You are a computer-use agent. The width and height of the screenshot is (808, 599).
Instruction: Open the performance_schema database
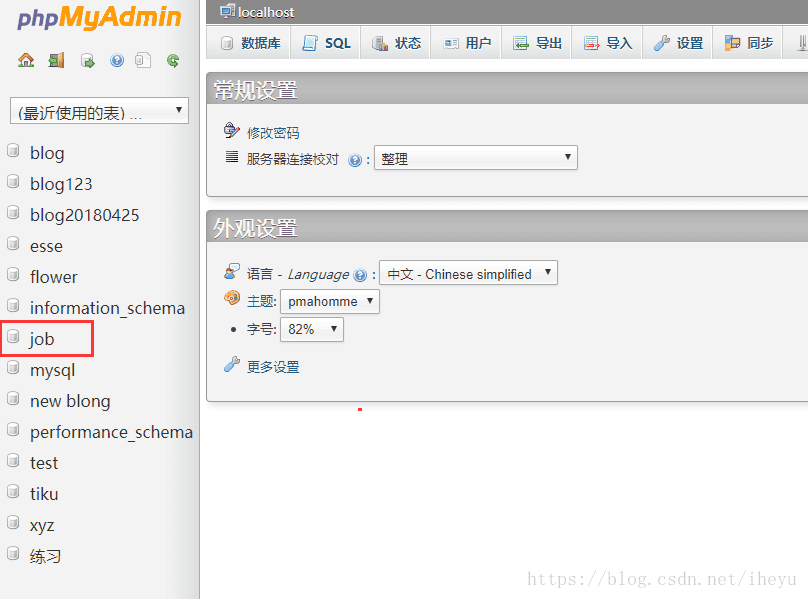(x=111, y=432)
